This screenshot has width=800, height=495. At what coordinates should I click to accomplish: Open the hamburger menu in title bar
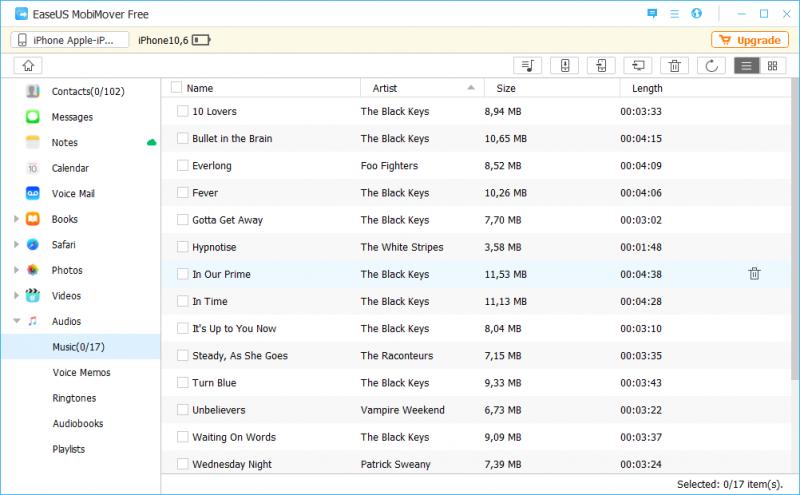coord(674,14)
